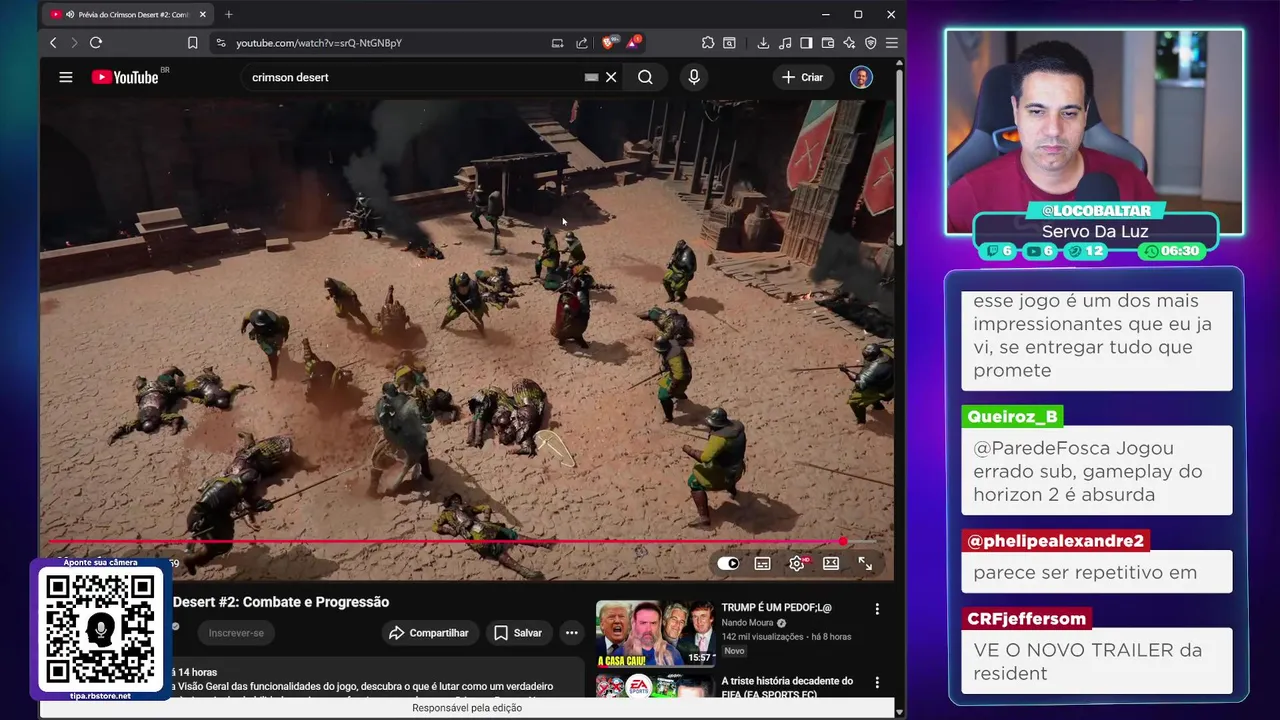Open the account avatar menu
Screen dimensions: 1280x720
point(861,77)
